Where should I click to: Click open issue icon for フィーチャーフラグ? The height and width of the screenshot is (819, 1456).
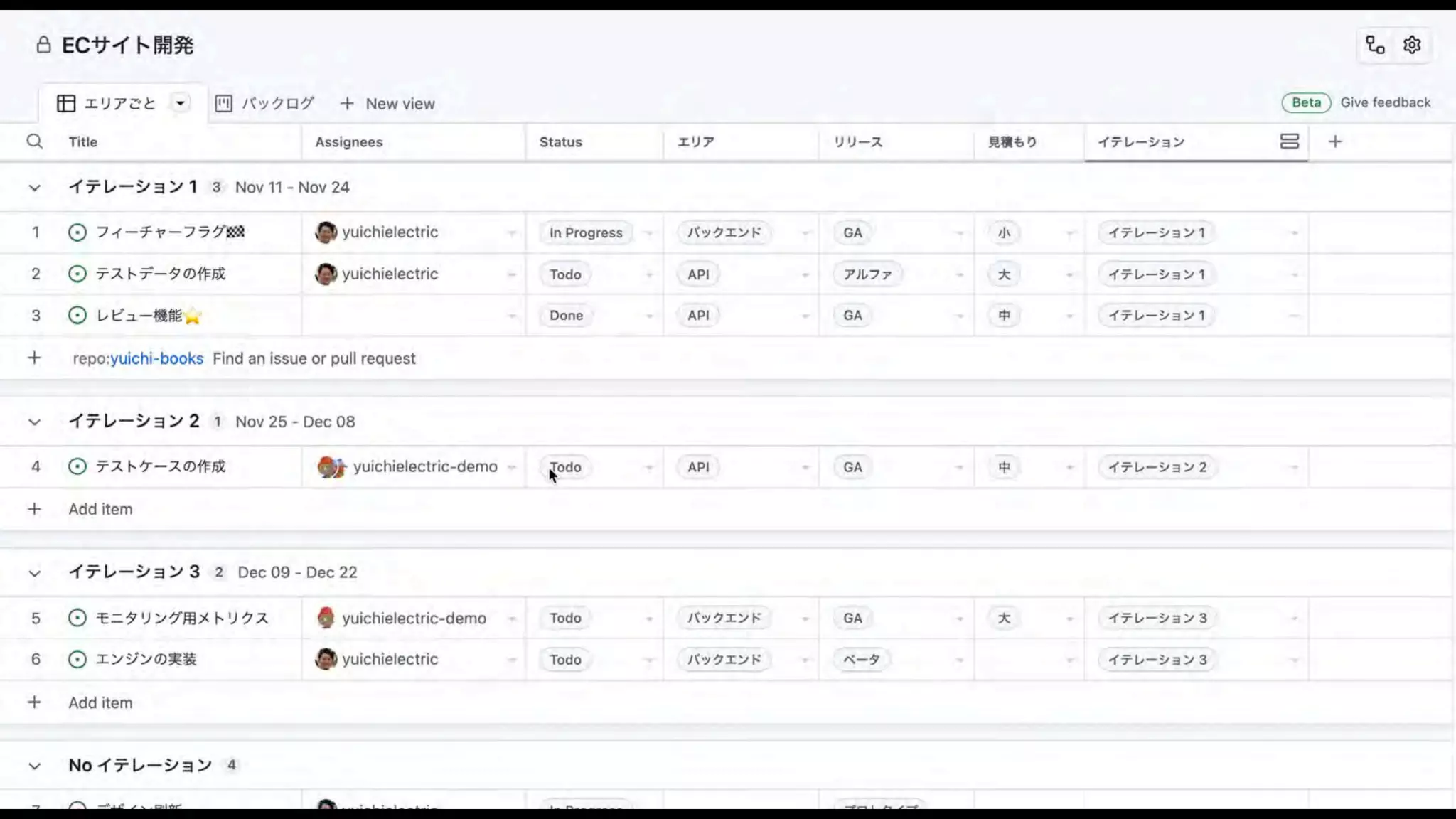pyautogui.click(x=77, y=232)
